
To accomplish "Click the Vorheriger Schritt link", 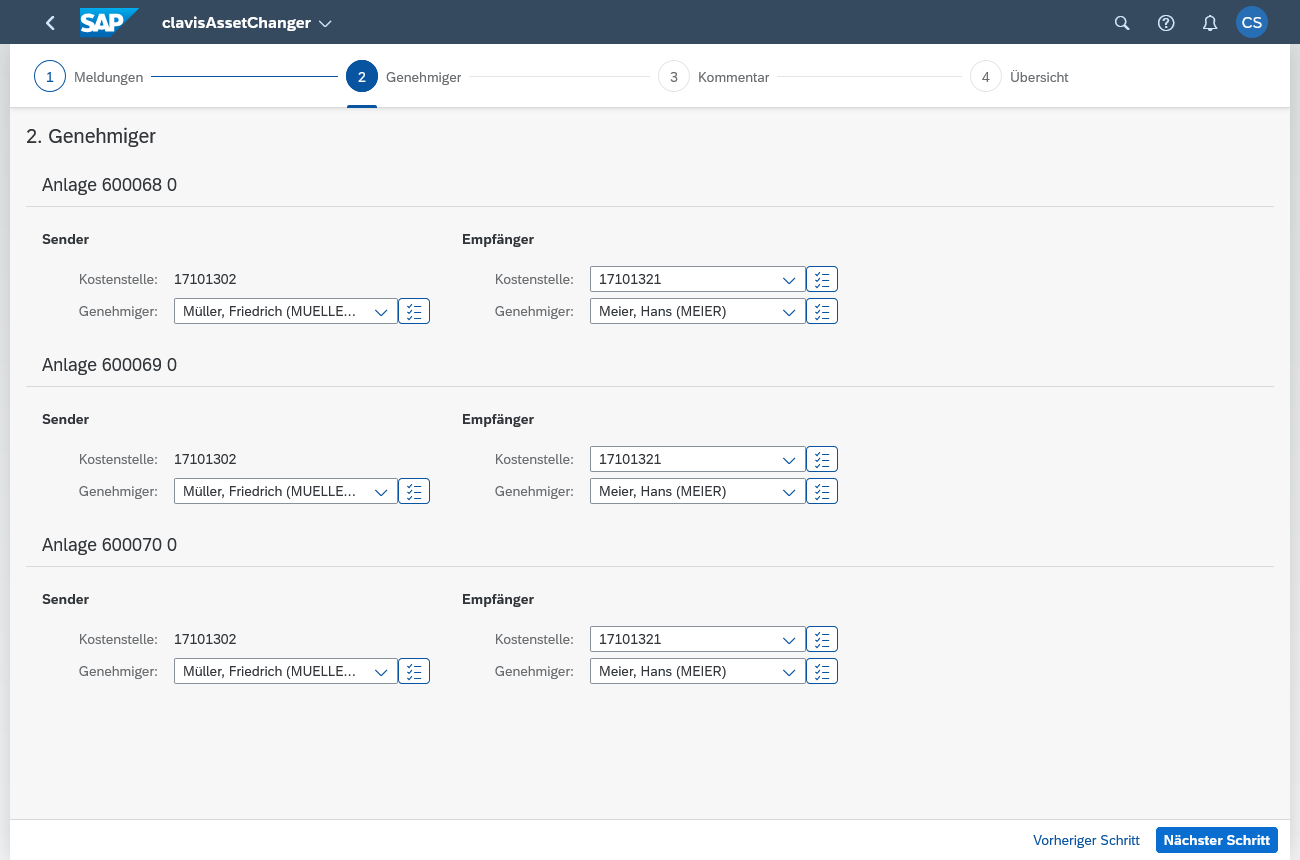I will [x=1086, y=840].
